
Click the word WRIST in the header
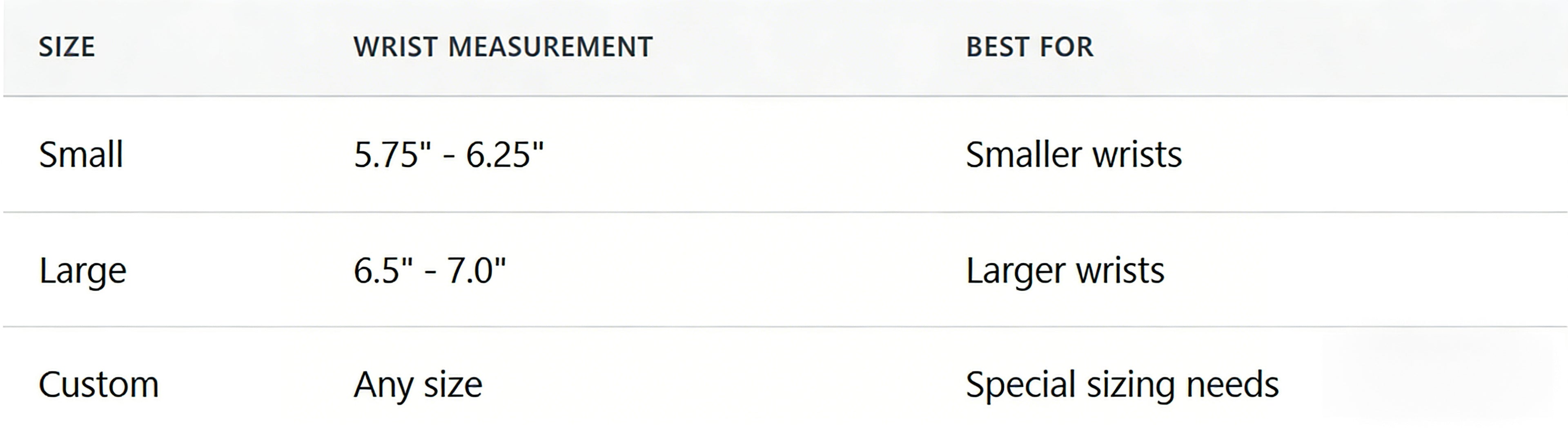[396, 47]
